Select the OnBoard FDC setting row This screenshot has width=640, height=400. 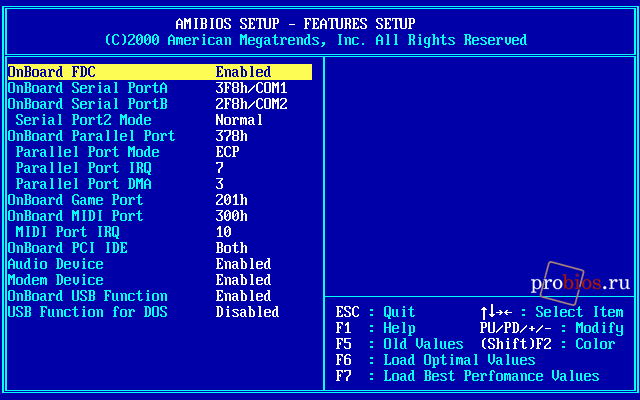160,72
